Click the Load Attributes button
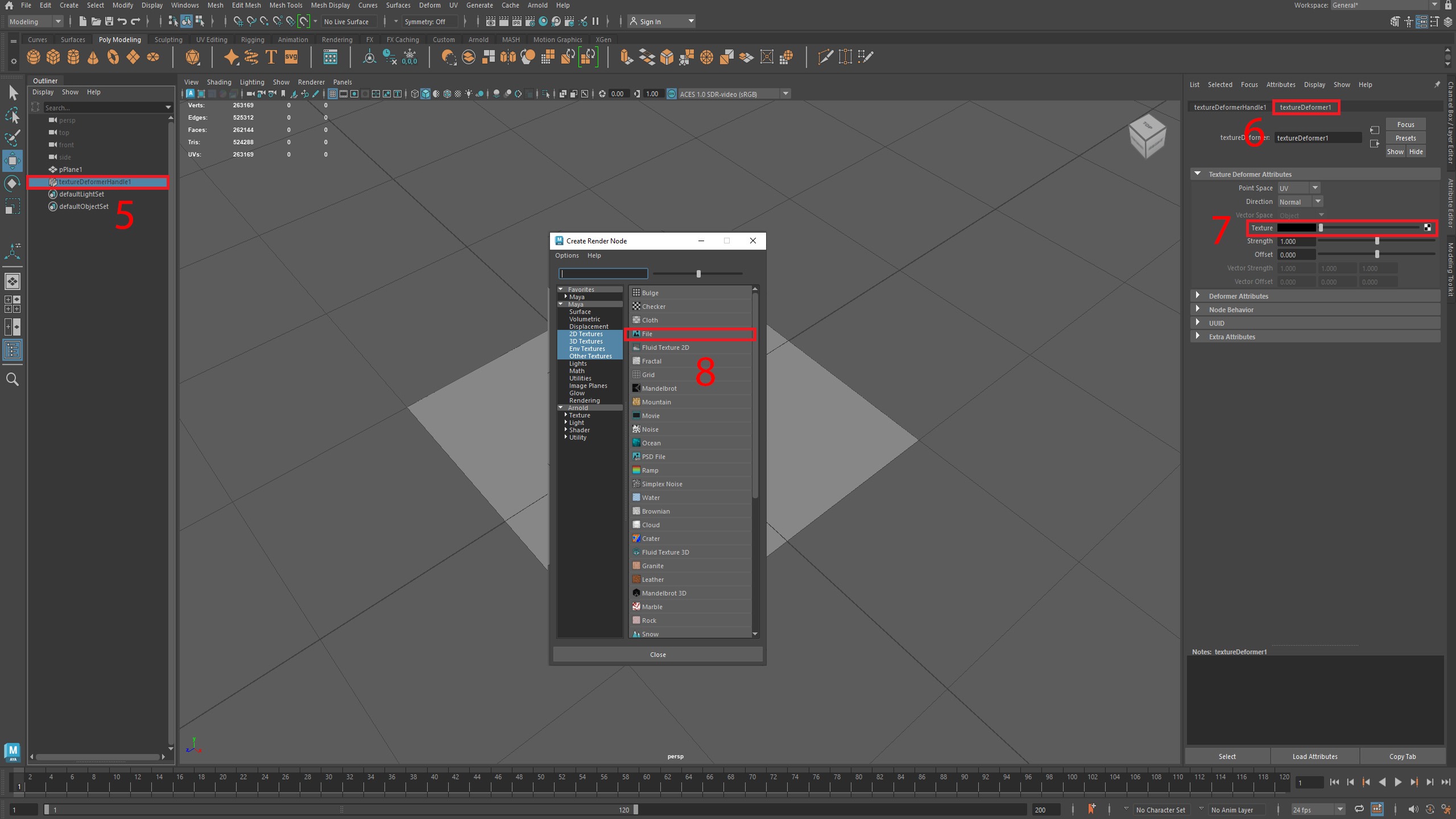This screenshot has width=1456, height=819. pyautogui.click(x=1315, y=756)
